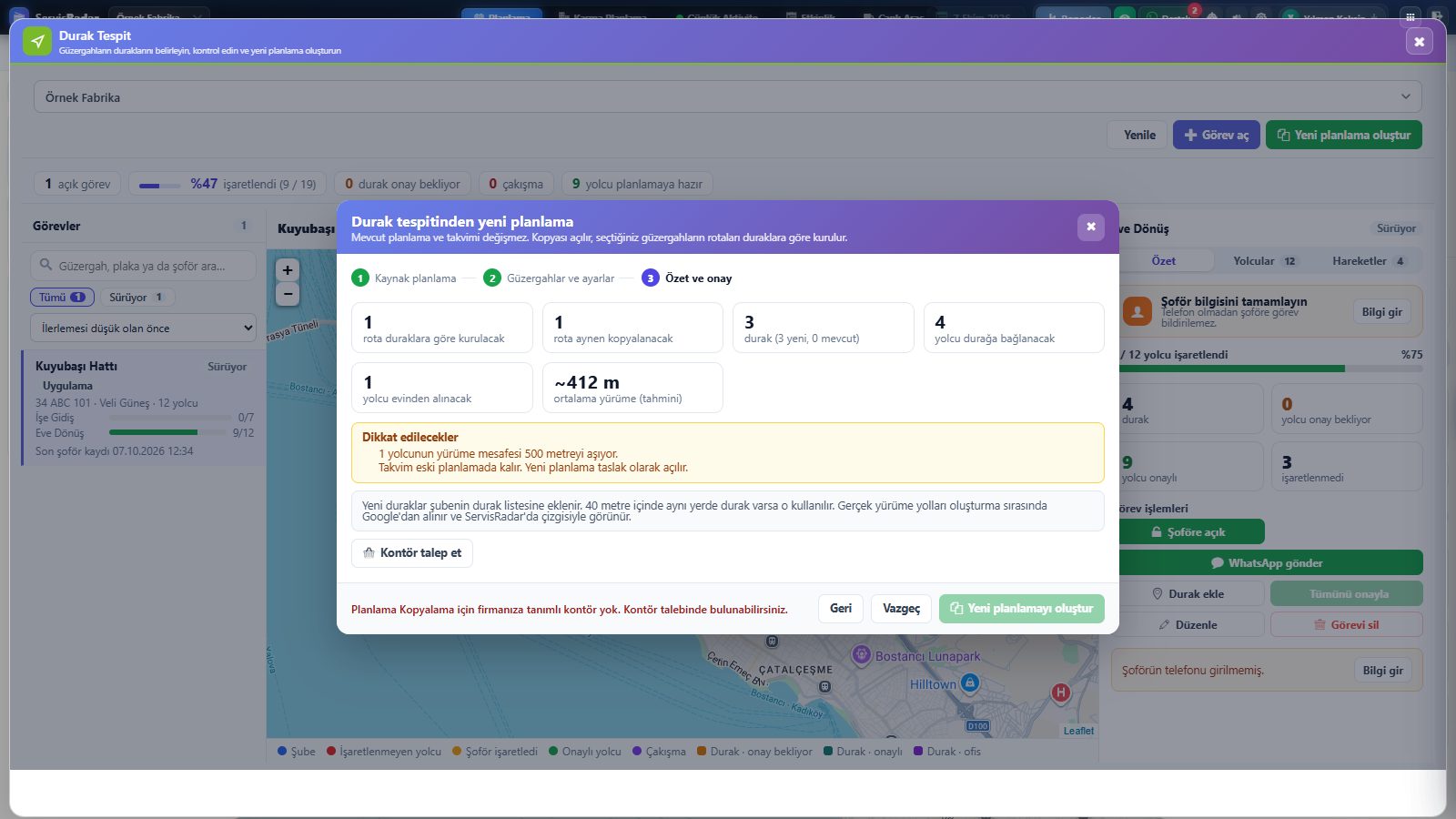Switch to the Yolcular tab
Image resolution: width=1456 pixels, height=819 pixels.
pos(1264,261)
